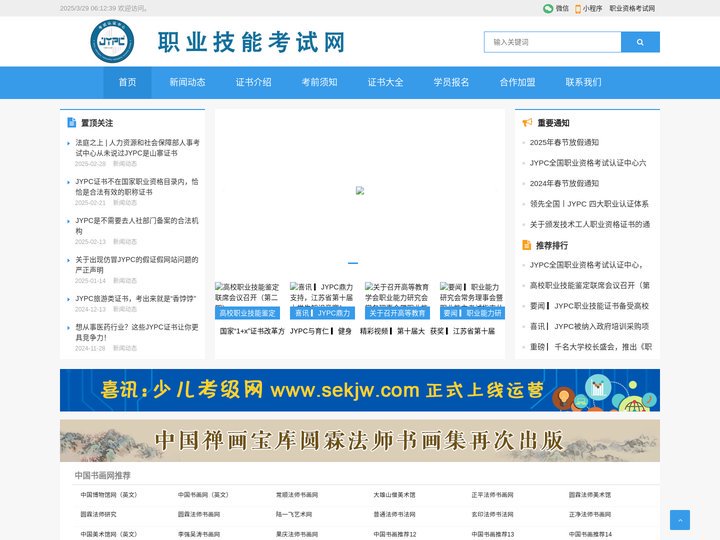The width and height of the screenshot is (720, 540).
Task: Open 陆一飞艺术网 link
Action: (294, 514)
